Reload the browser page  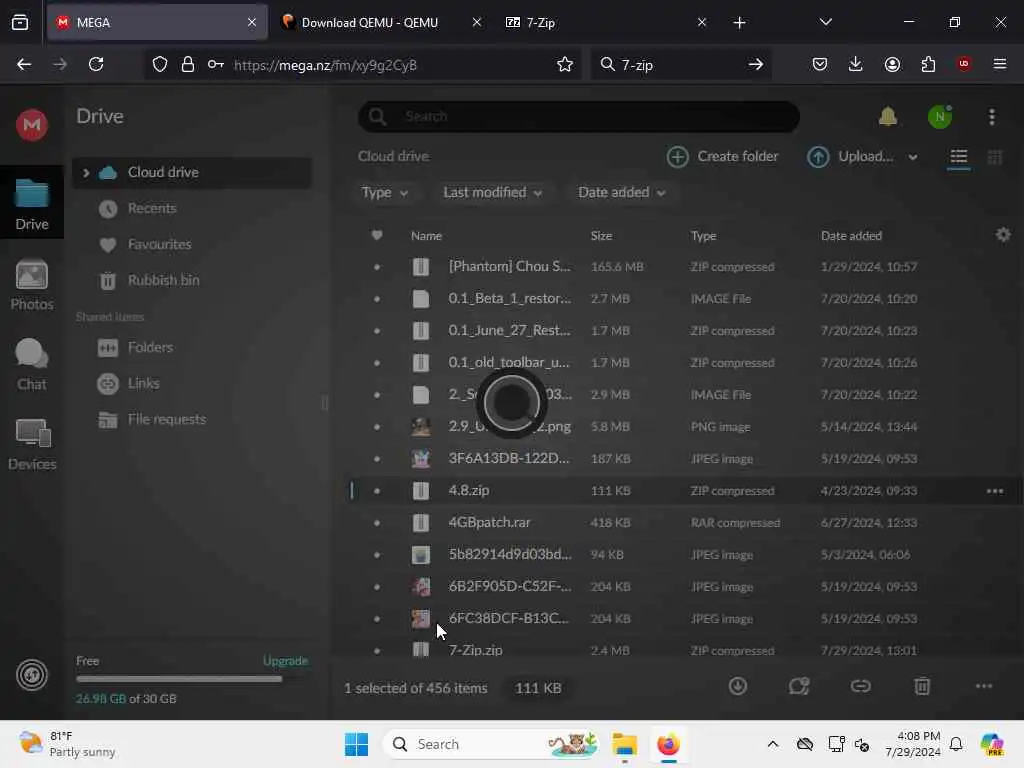pos(96,64)
